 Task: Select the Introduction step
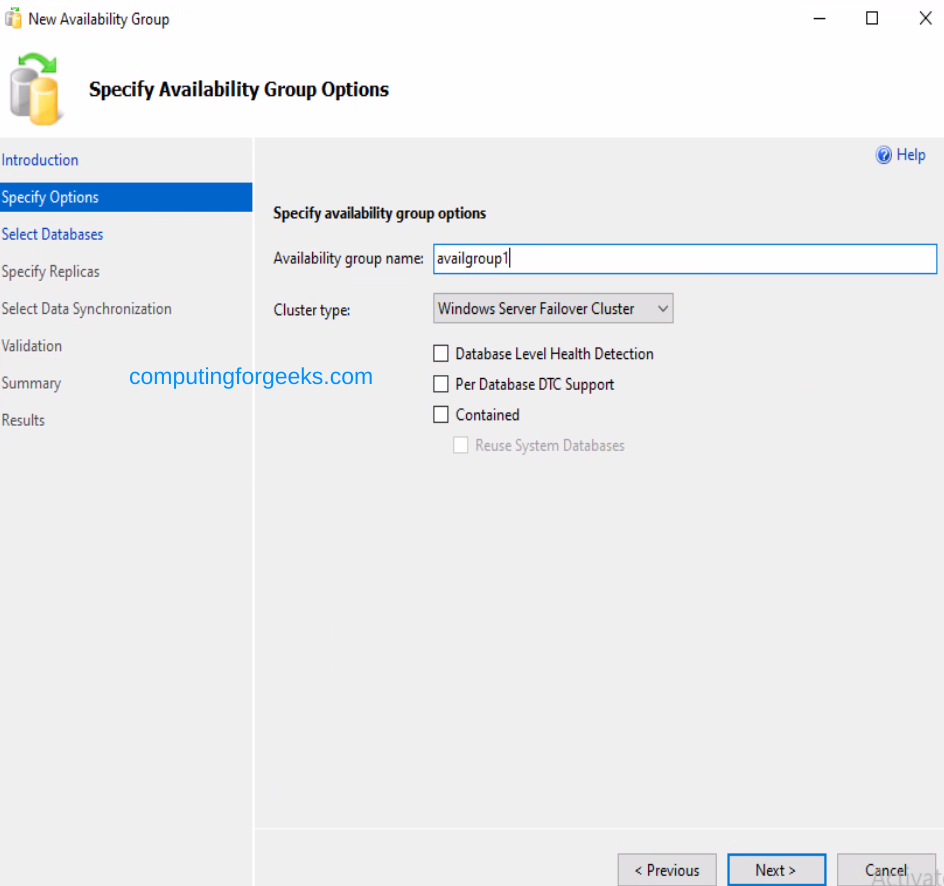tap(40, 160)
